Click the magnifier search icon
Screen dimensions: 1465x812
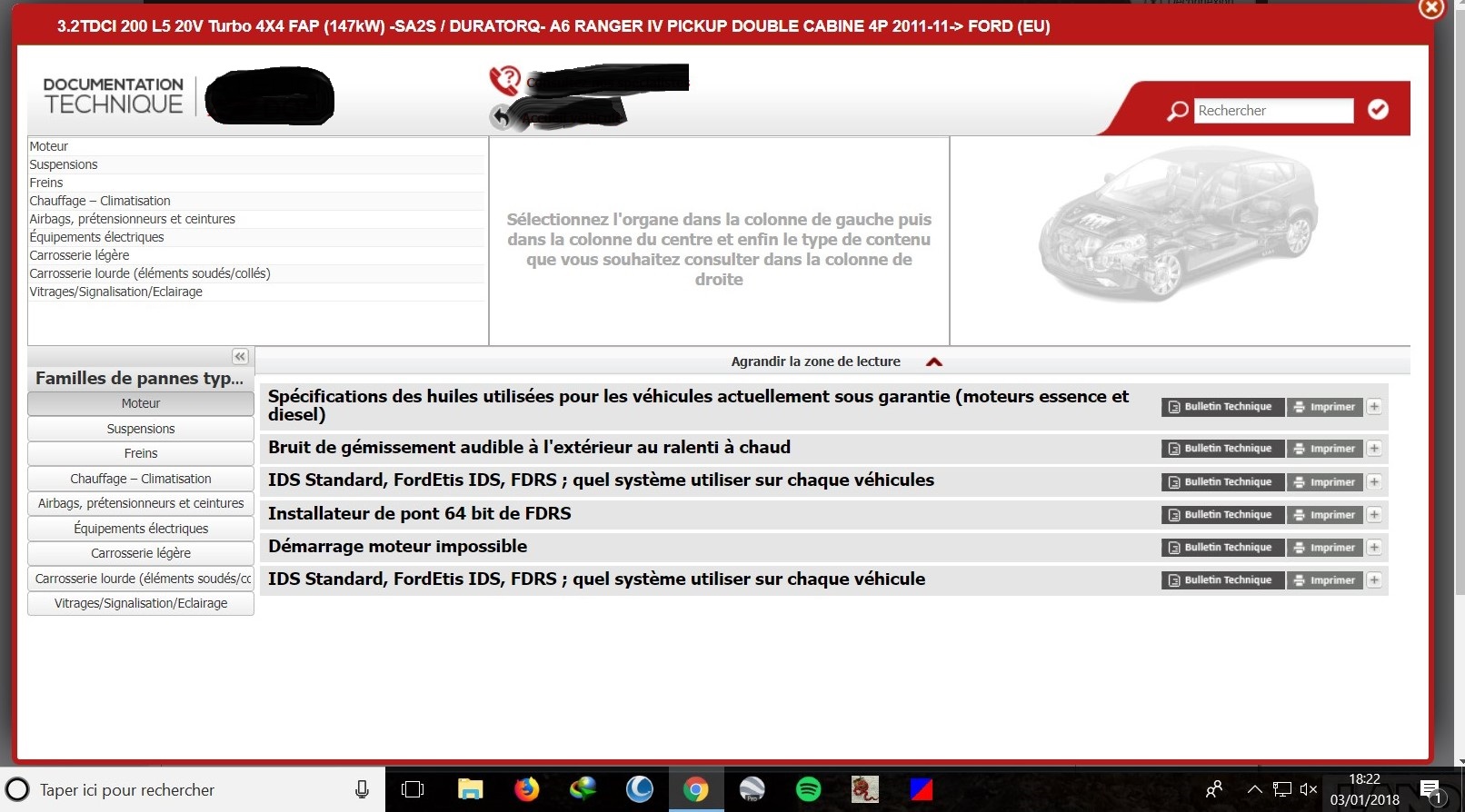(1178, 111)
